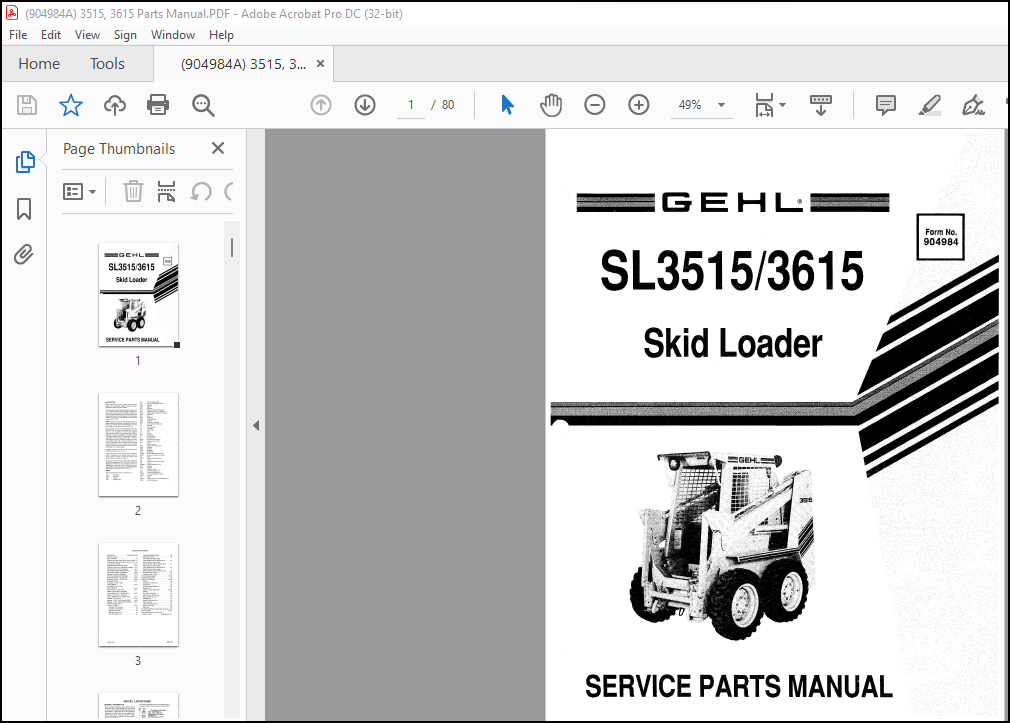Viewport: 1010px width, 723px height.
Task: Select the (904984A) 3515 document tab
Action: point(243,64)
